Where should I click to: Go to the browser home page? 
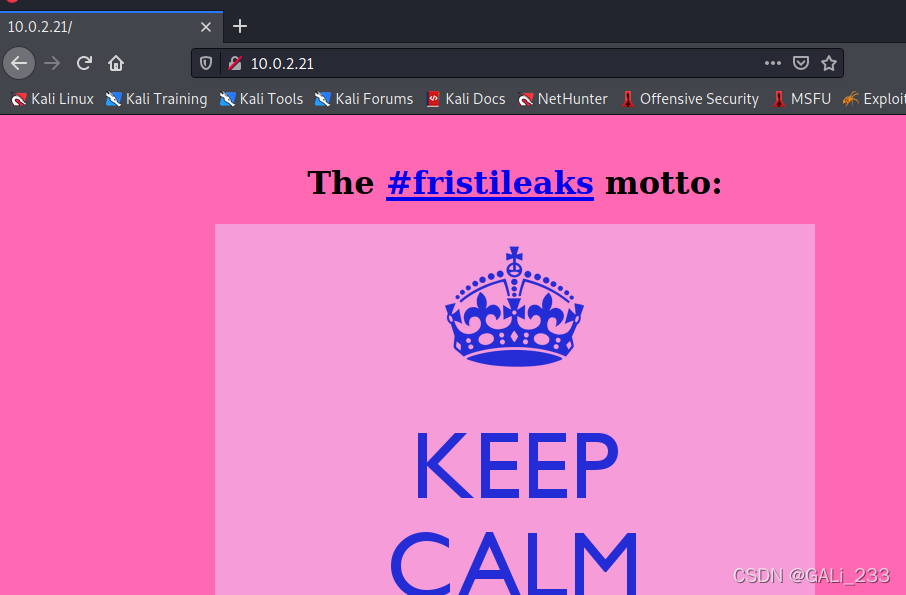tap(116, 63)
